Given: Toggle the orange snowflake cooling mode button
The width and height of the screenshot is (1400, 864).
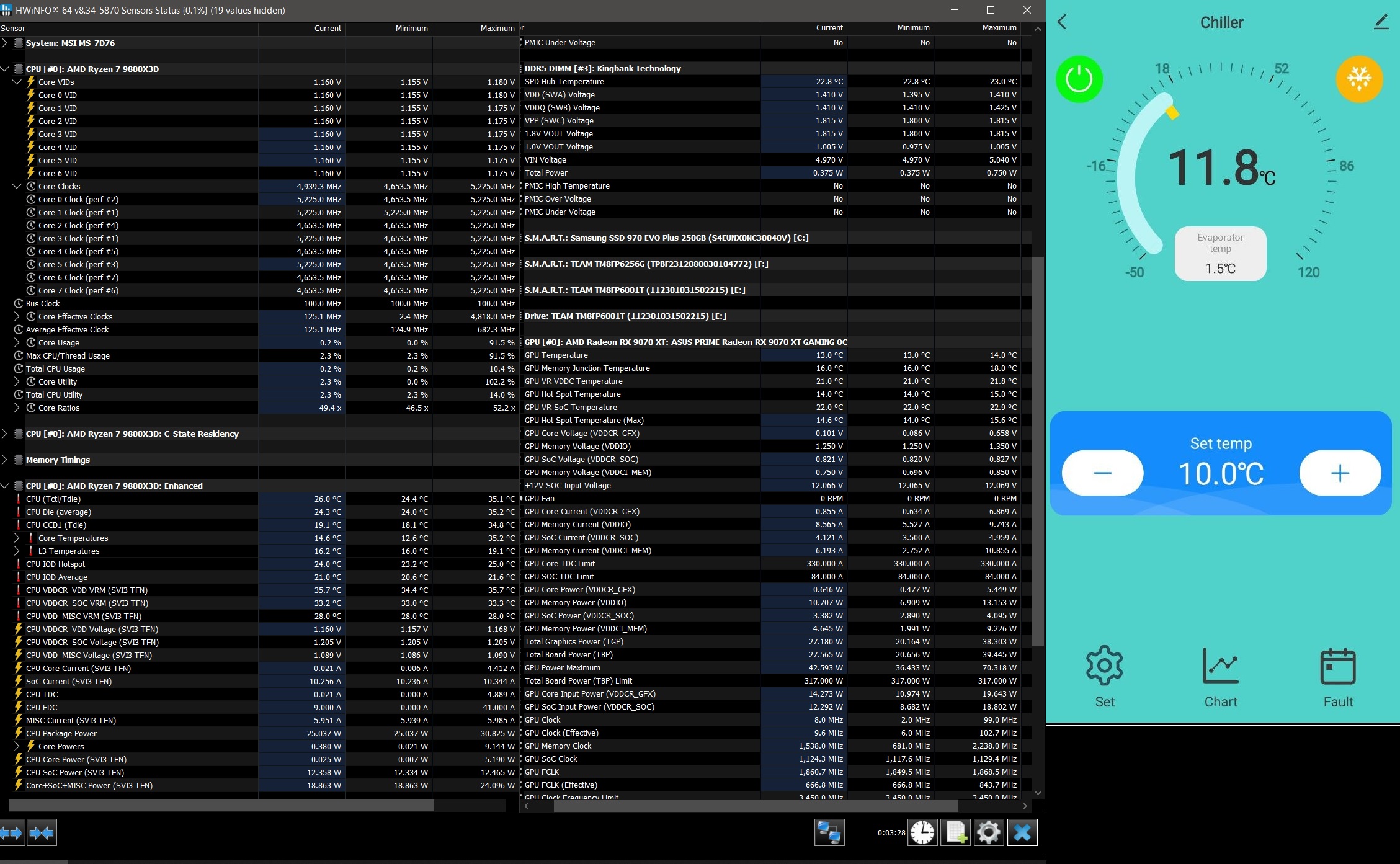Looking at the screenshot, I should 1359,79.
